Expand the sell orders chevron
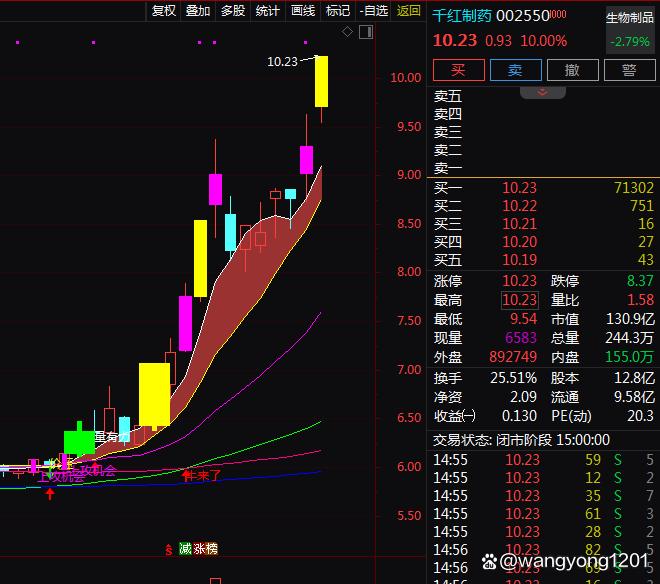660x584 pixels. pyautogui.click(x=543, y=92)
